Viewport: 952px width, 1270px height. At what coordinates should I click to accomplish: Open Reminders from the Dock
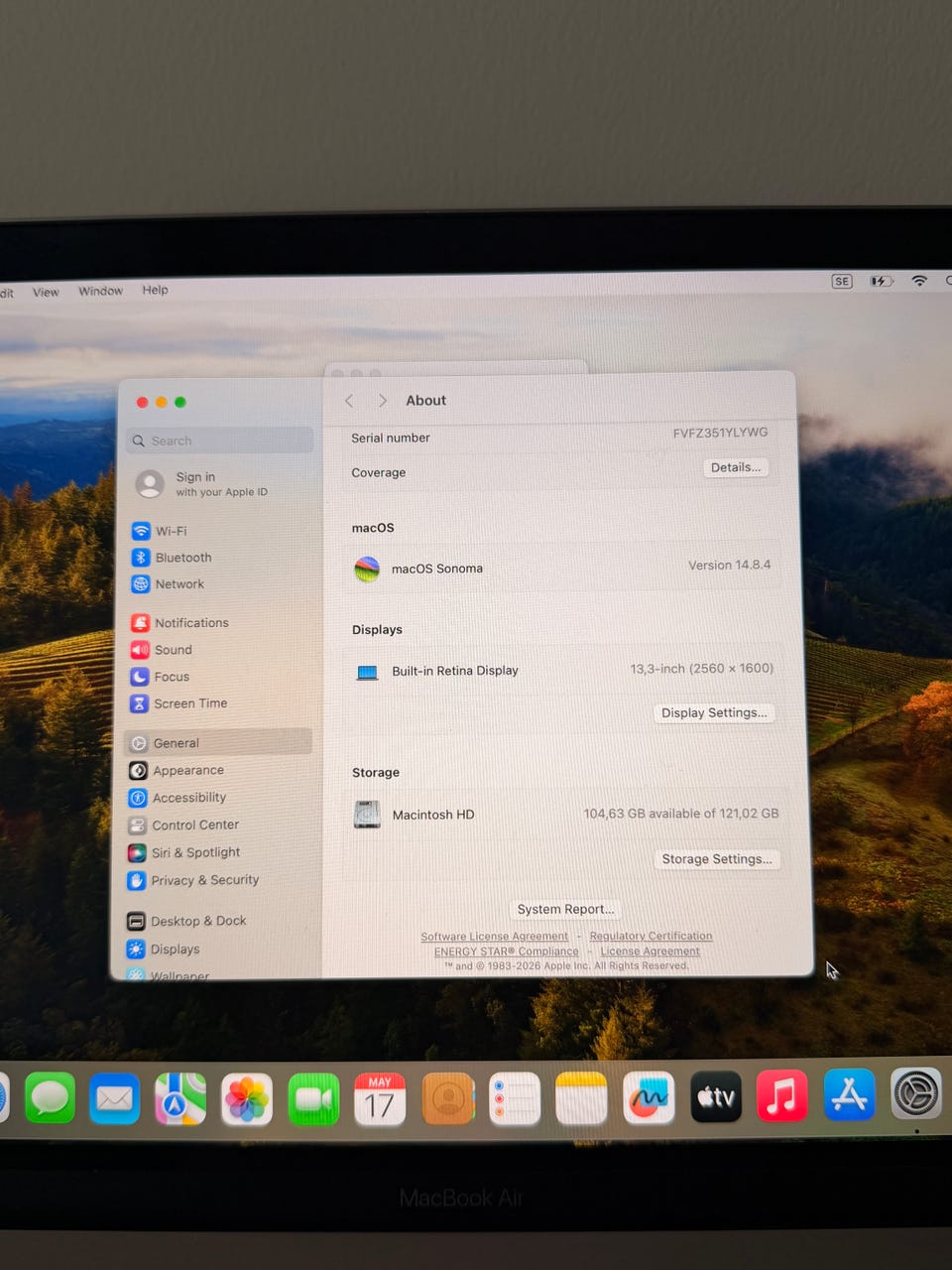[515, 1099]
